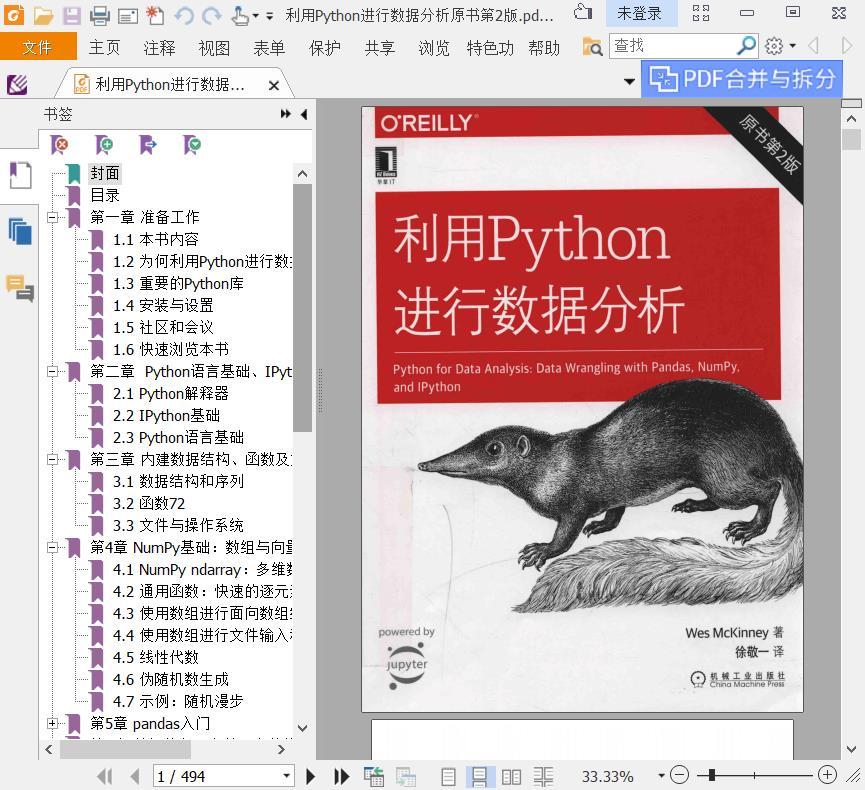This screenshot has width=865, height=790.
Task: Select bookmark 4.5 线性代数
Action: pyautogui.click(x=156, y=657)
